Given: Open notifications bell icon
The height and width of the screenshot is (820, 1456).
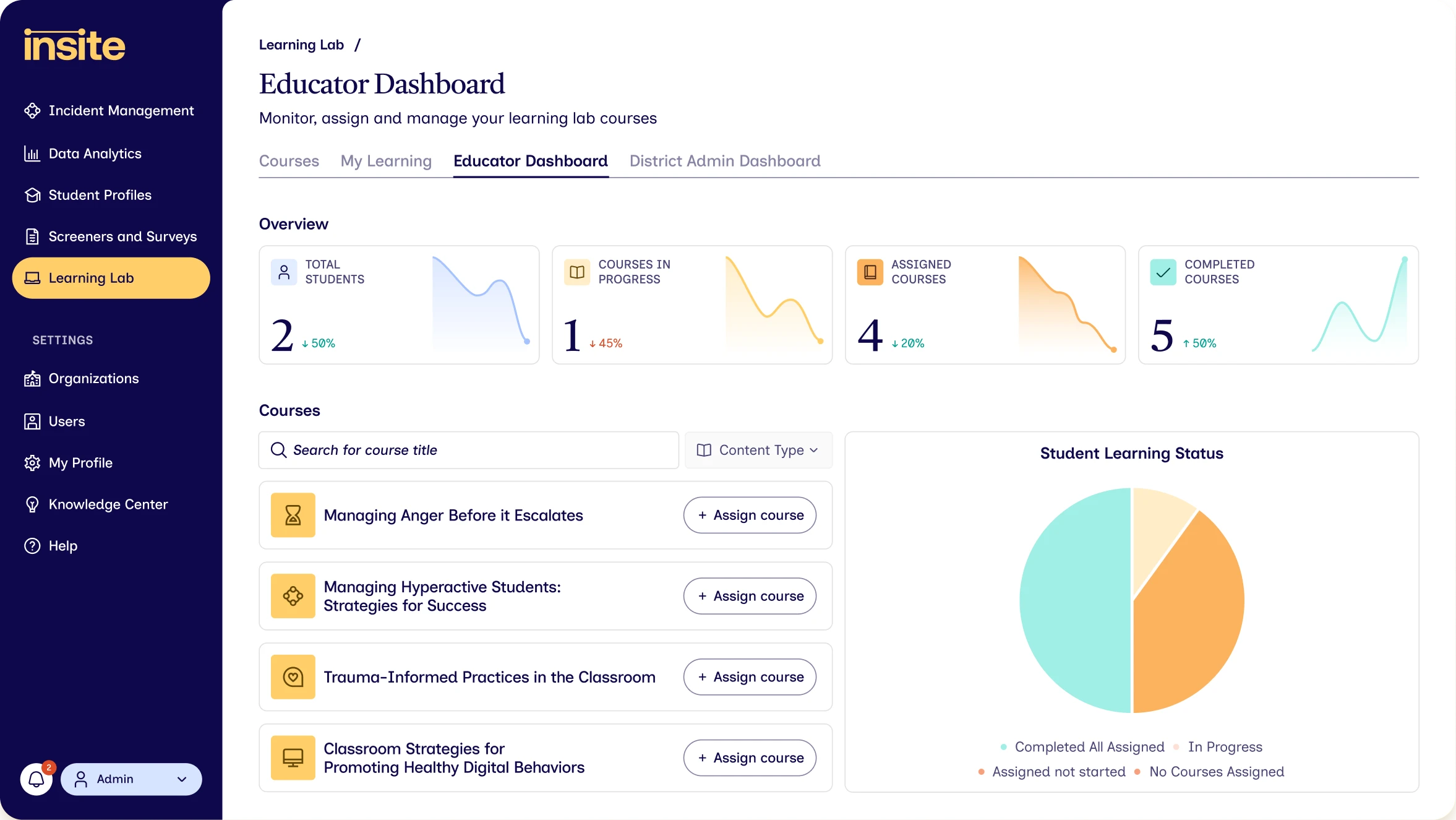Looking at the screenshot, I should (36, 779).
